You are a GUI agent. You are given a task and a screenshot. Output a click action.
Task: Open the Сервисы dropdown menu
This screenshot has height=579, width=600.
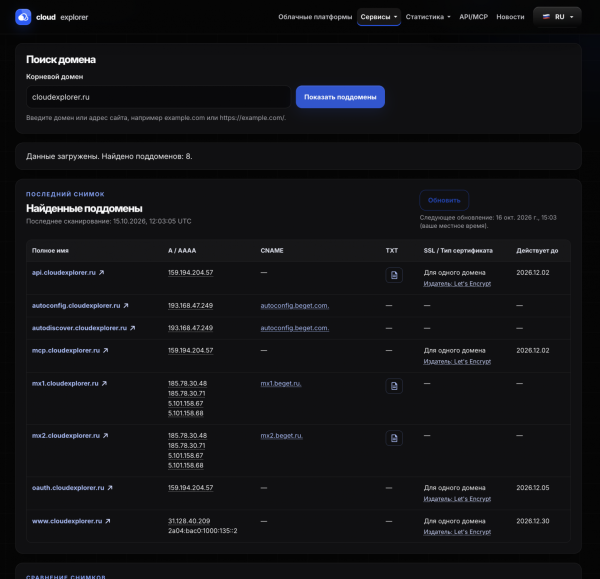pos(378,17)
